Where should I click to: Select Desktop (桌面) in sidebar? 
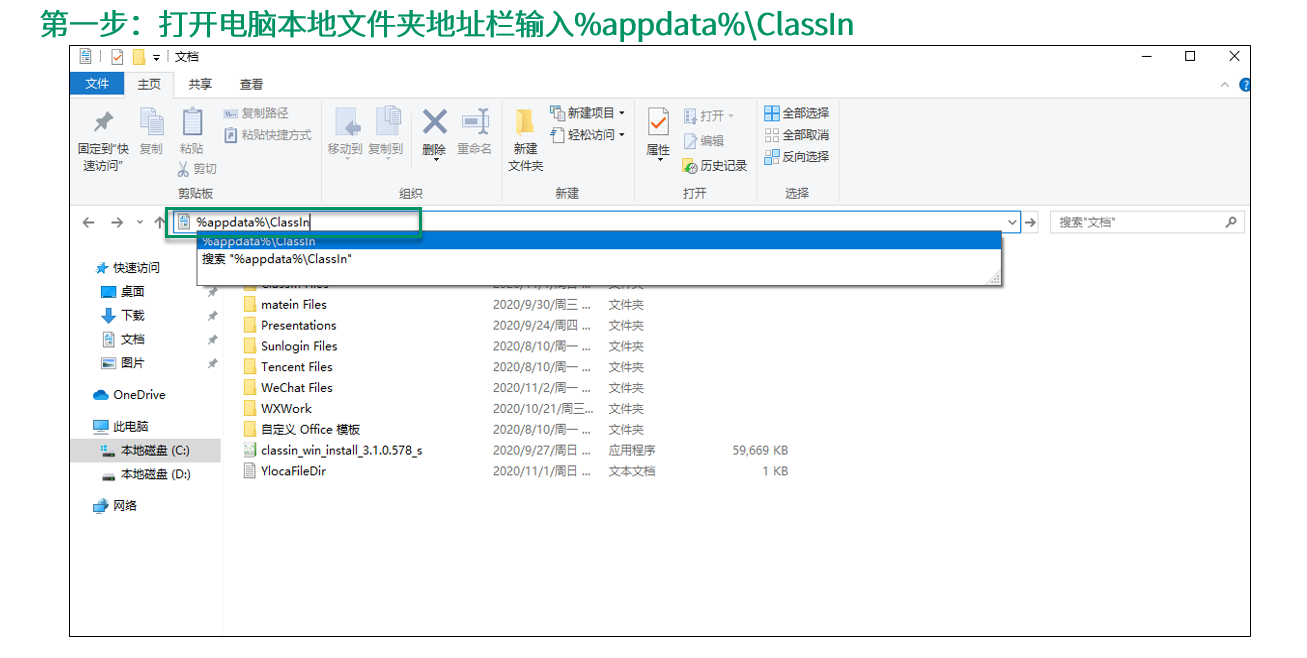pyautogui.click(x=124, y=292)
